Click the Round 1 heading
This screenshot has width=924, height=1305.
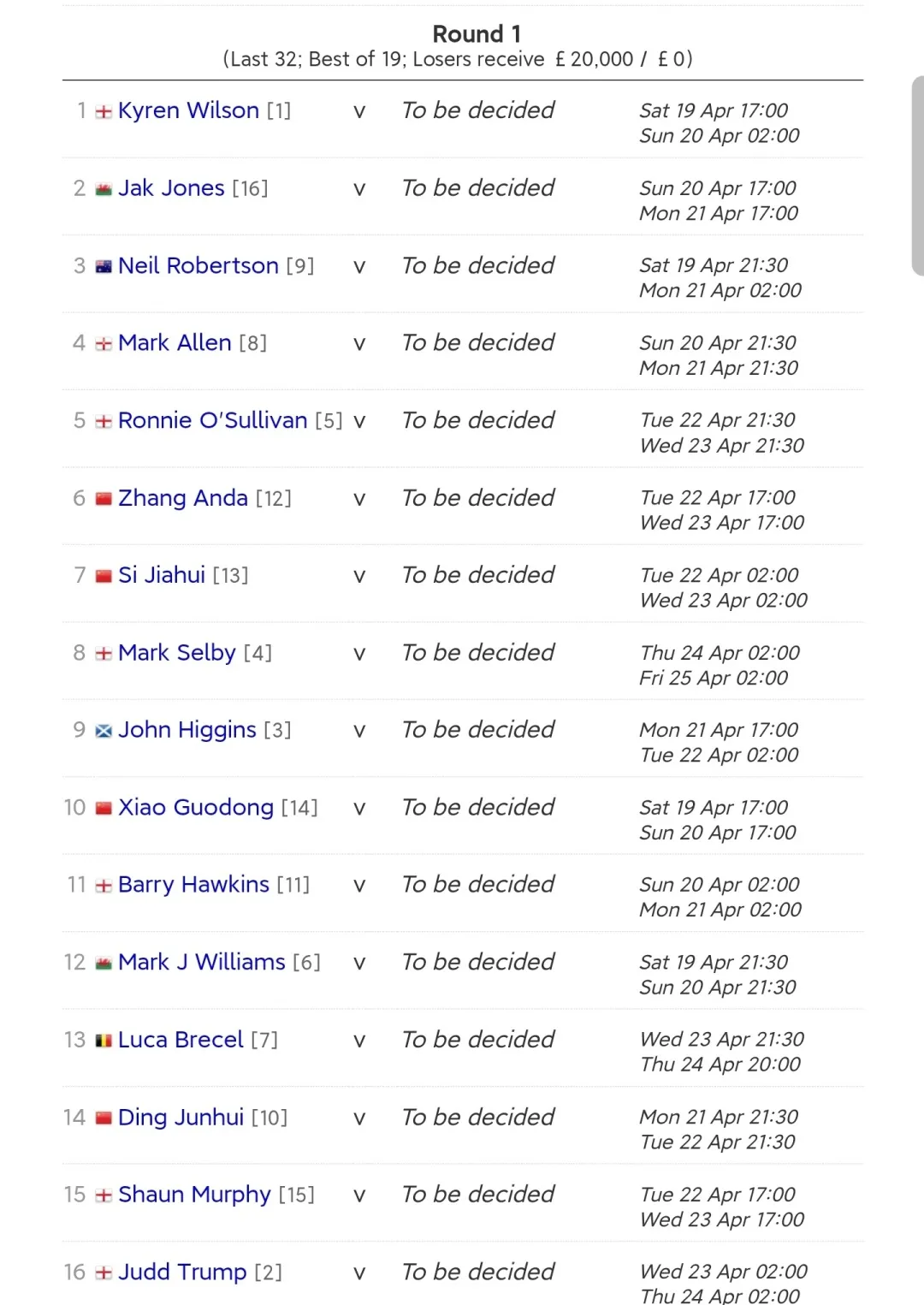tap(477, 34)
